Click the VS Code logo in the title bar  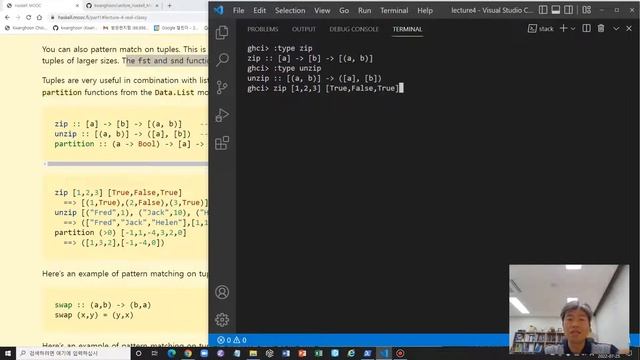click(x=219, y=10)
